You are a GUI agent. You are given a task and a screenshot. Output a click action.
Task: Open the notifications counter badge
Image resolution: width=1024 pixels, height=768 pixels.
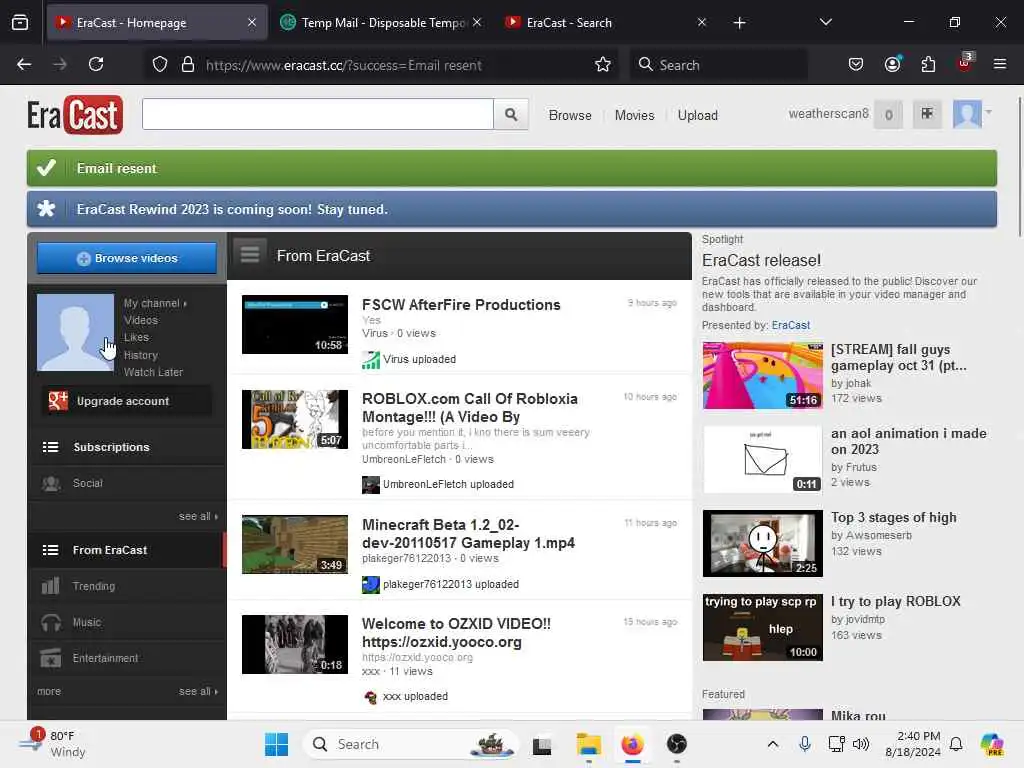click(x=888, y=115)
